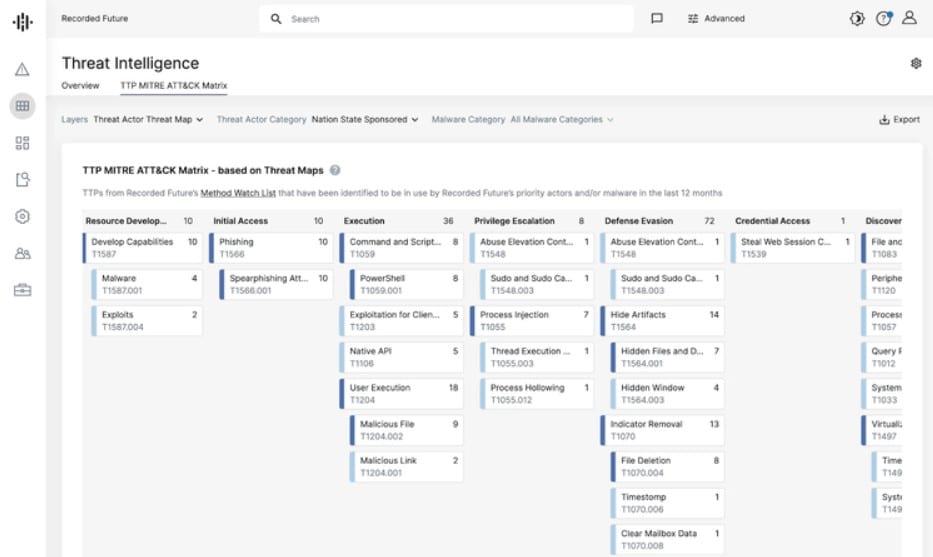The height and width of the screenshot is (557, 933).
Task: Open the Layers Threat Actor Threat Map dropdown
Action: pos(148,120)
